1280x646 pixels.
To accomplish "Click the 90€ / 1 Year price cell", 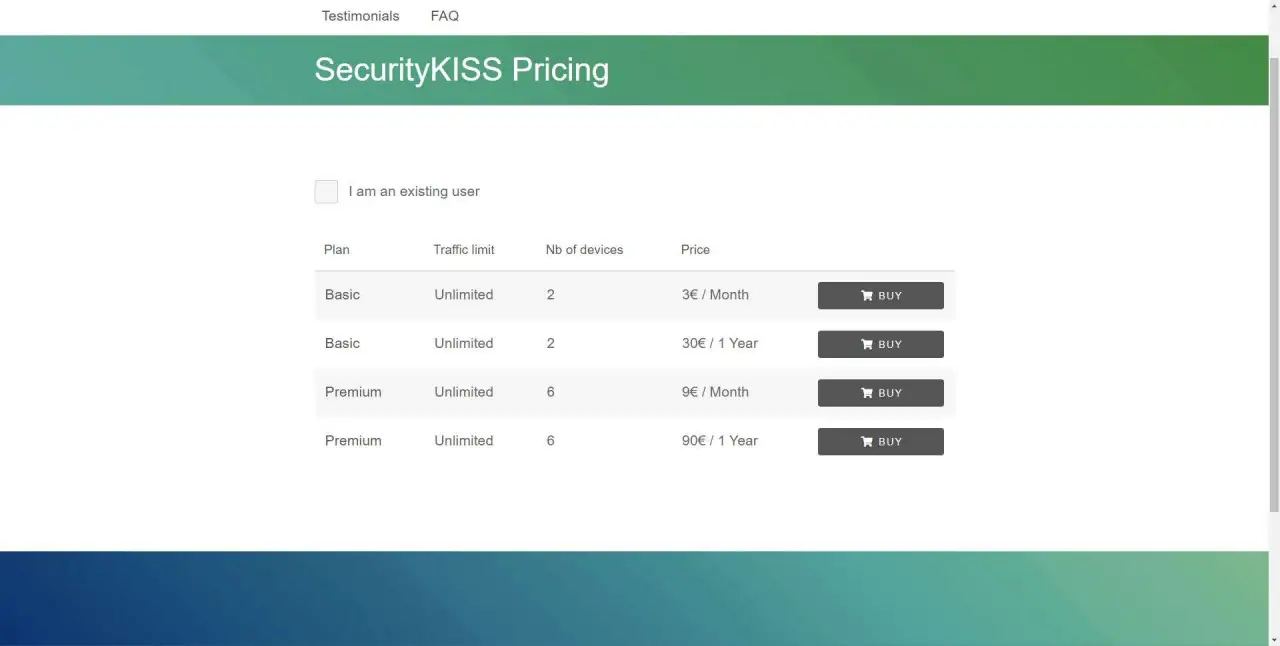I will (x=720, y=441).
